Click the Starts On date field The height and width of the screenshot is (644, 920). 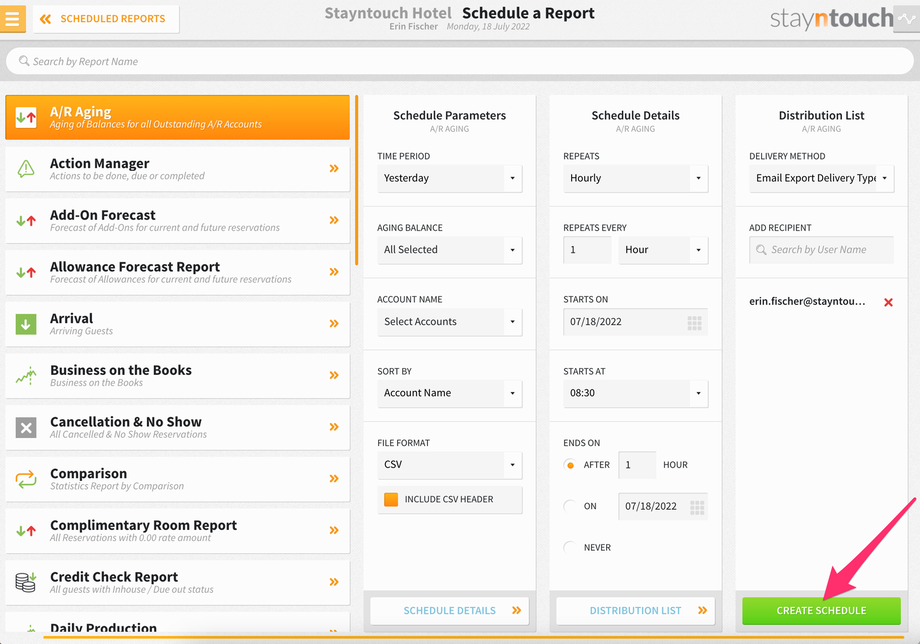635,322
